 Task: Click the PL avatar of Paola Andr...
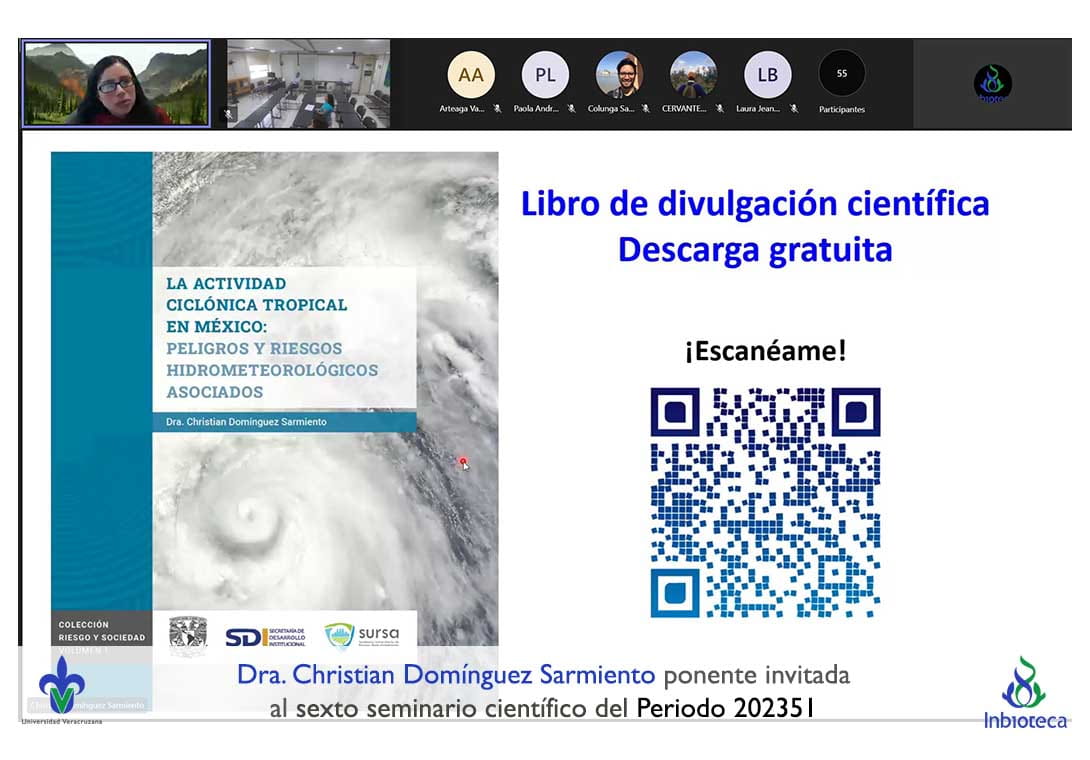coord(545,75)
